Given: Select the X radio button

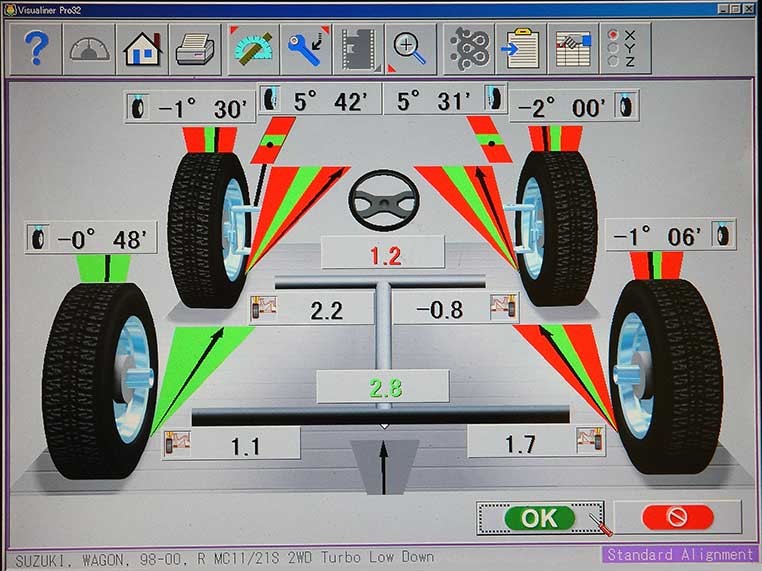Looking at the screenshot, I should coord(613,34).
